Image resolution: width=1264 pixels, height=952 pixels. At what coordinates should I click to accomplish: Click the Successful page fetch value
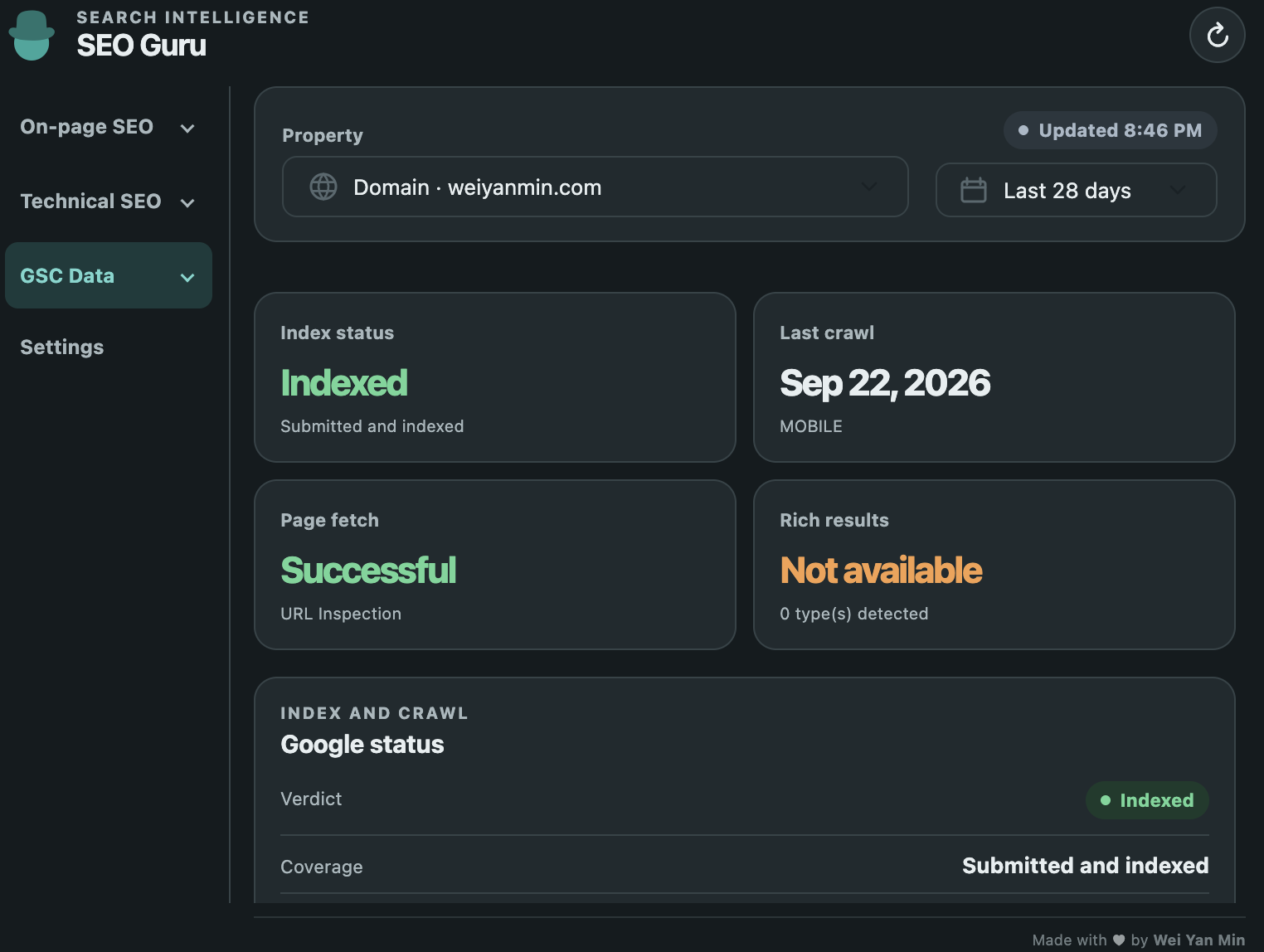tap(368, 571)
